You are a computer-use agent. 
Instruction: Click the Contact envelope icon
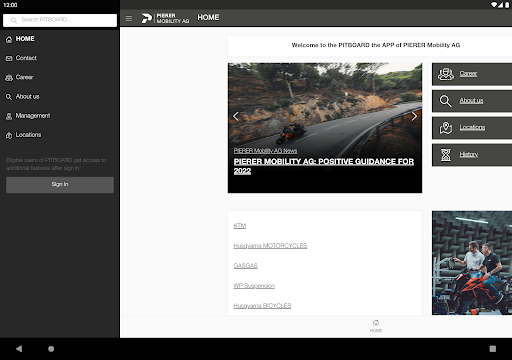[9, 58]
